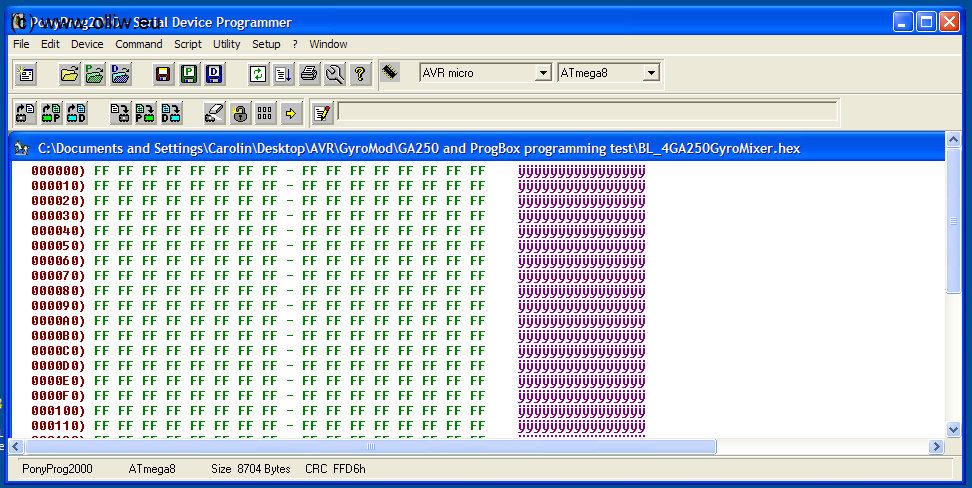The width and height of the screenshot is (972, 488).
Task: Open device file with yellow folder icon
Action: (69, 73)
